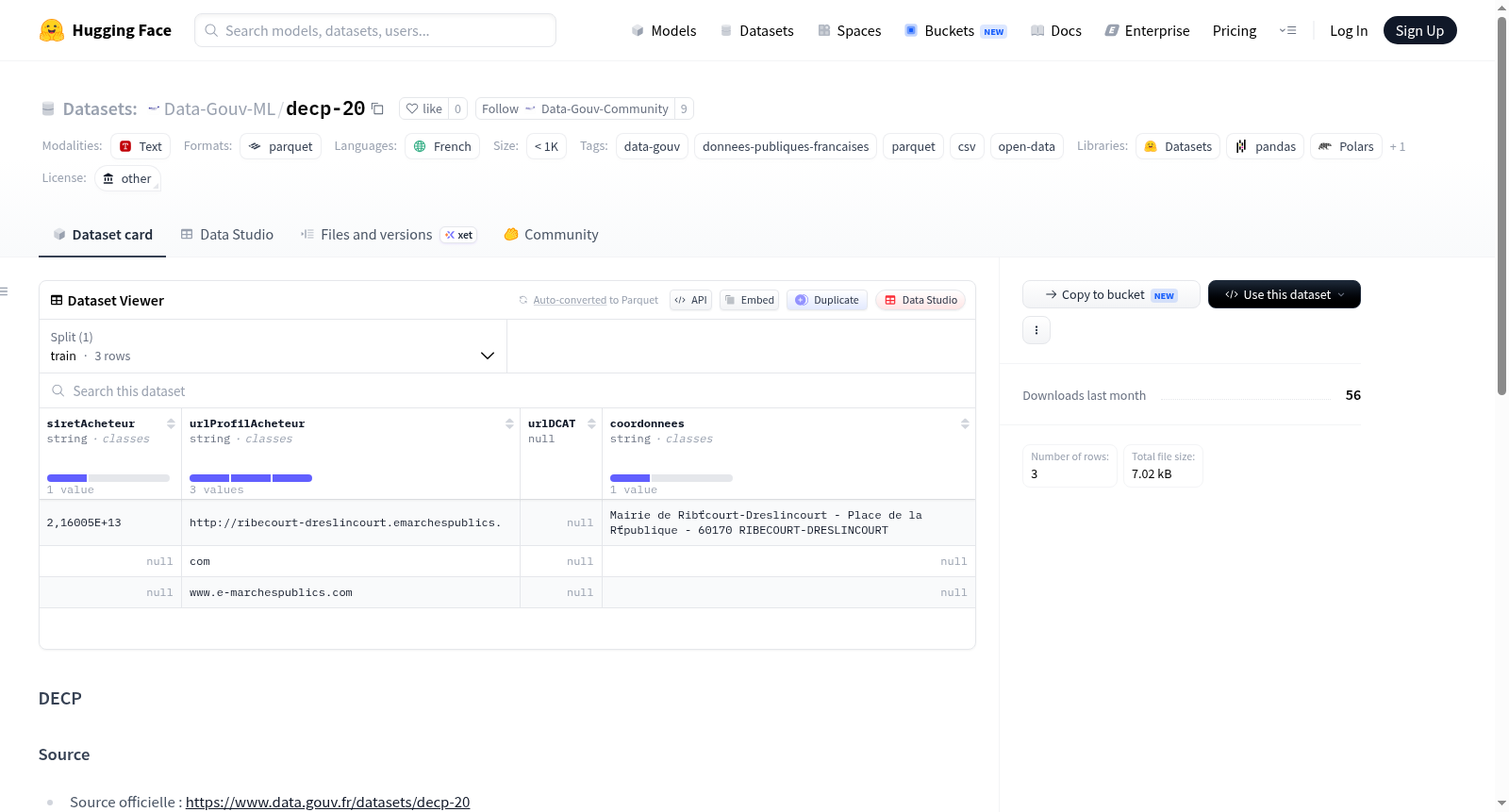Focus the Search this dataset field
This screenshot has height=812, width=1509.
click(507, 390)
